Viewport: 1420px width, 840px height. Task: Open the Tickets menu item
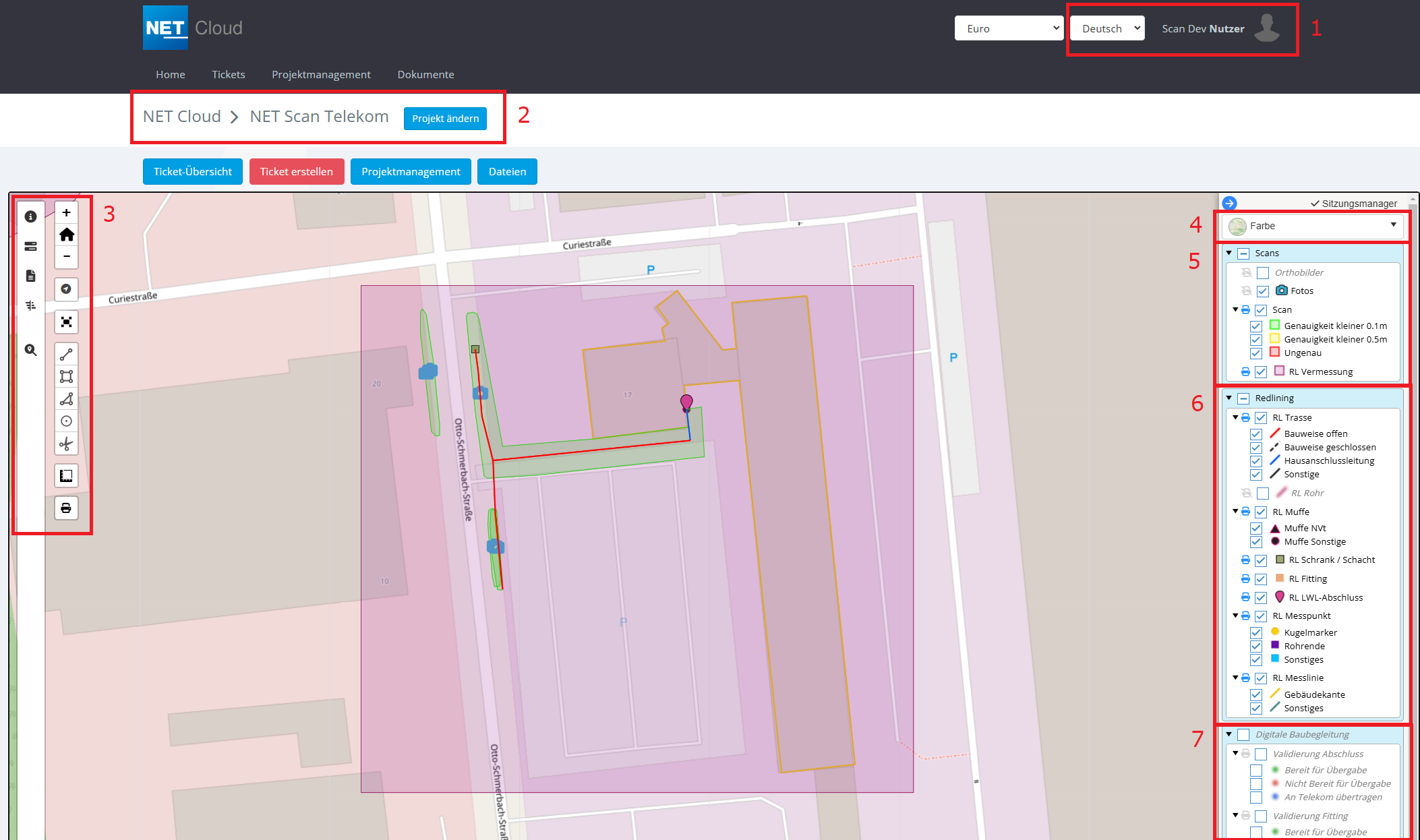coord(228,74)
